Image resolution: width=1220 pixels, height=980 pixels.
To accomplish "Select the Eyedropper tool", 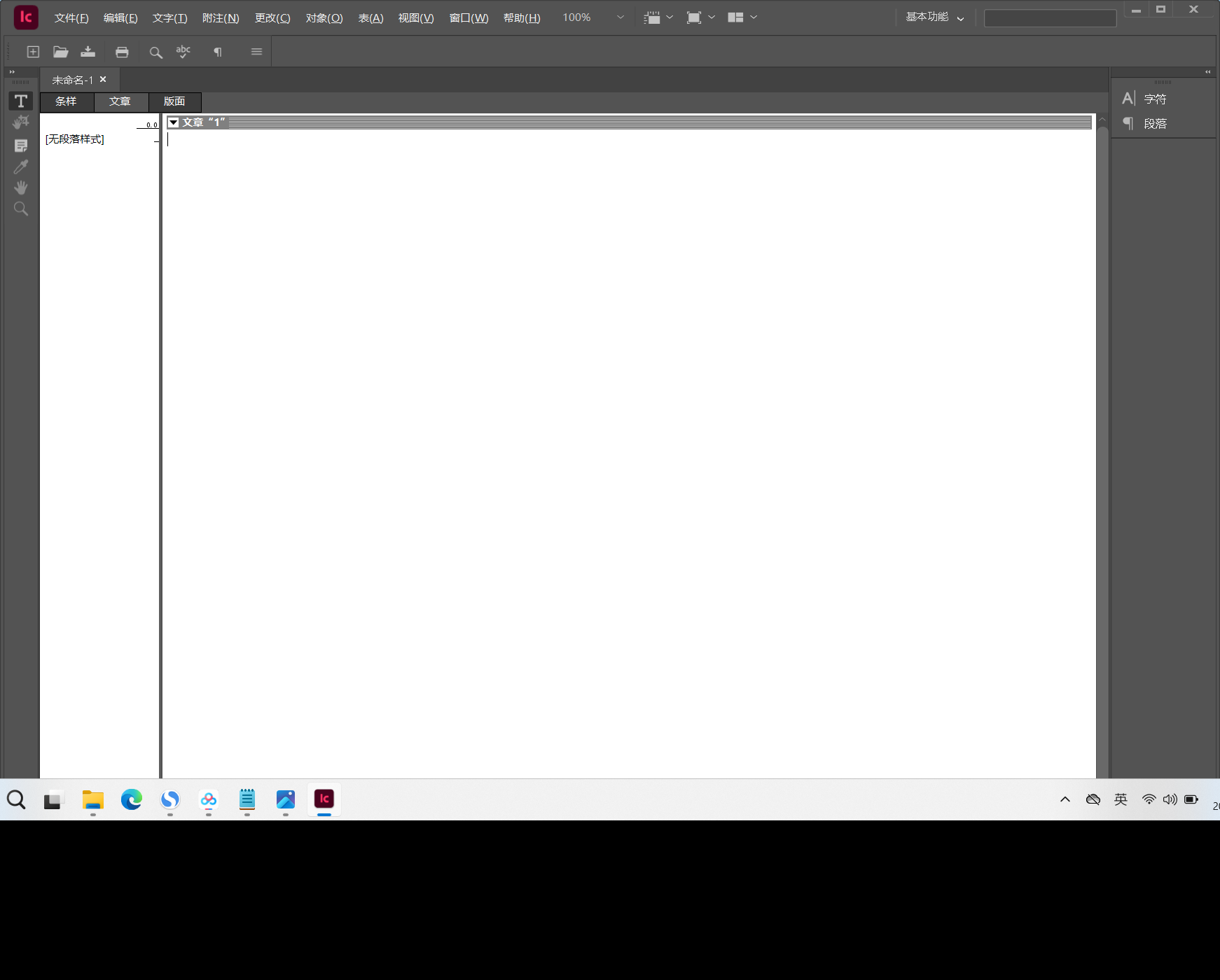I will pyautogui.click(x=21, y=167).
